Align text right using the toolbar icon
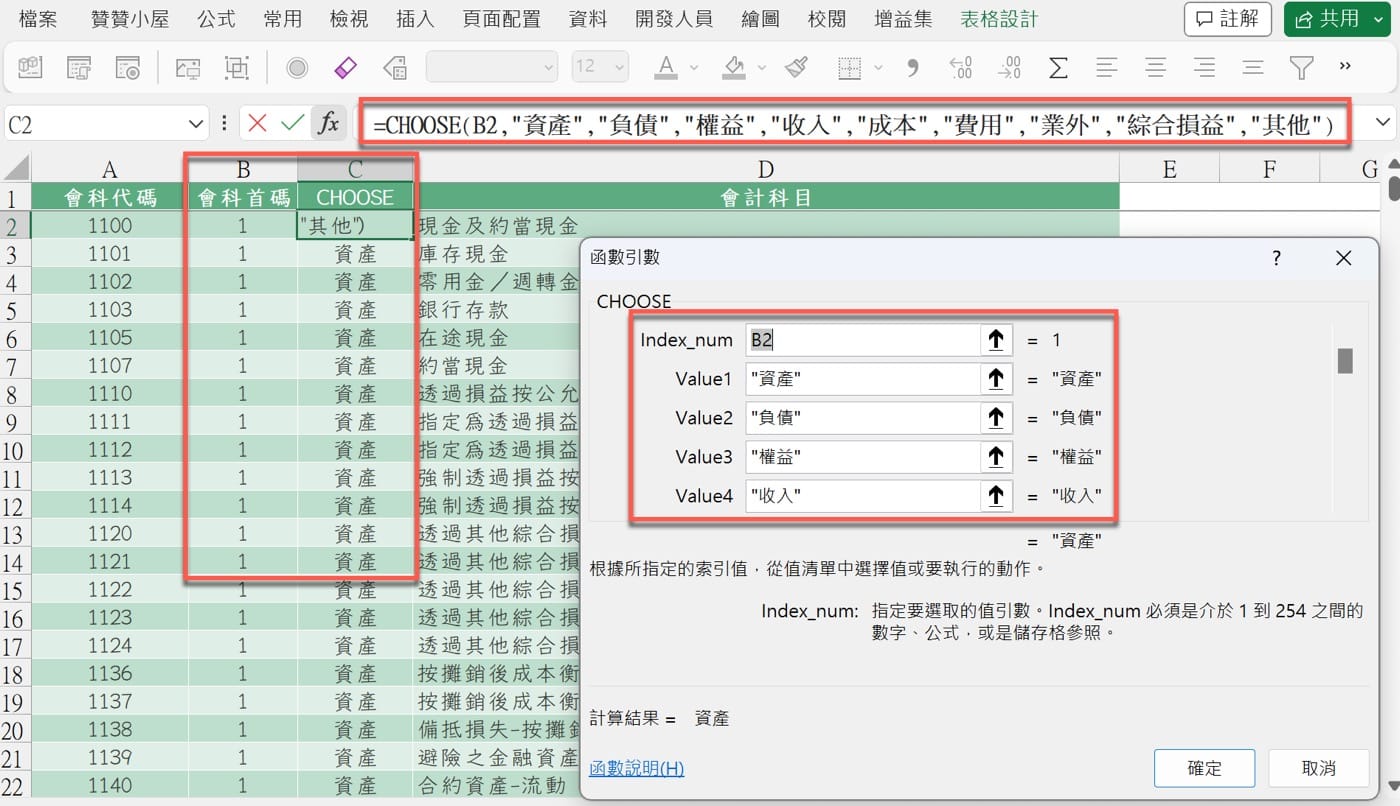This screenshot has height=806, width=1400. point(1204,67)
